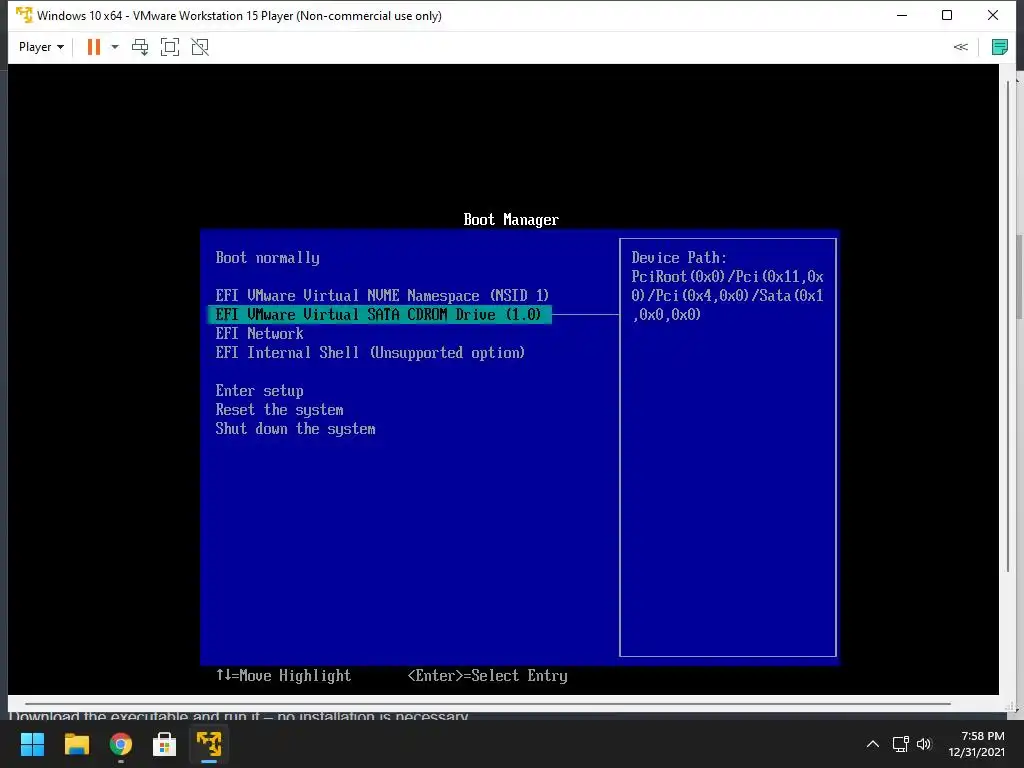Open the Player menu dropdown
The width and height of the screenshot is (1024, 768).
[x=41, y=47]
